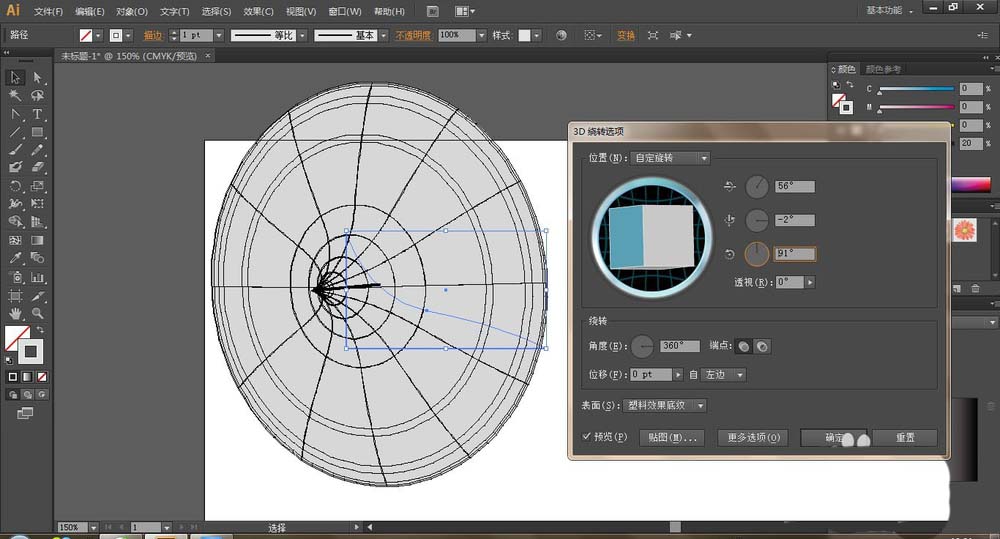This screenshot has width=1000, height=539.
Task: Select the Direct Selection tool
Action: 37,78
